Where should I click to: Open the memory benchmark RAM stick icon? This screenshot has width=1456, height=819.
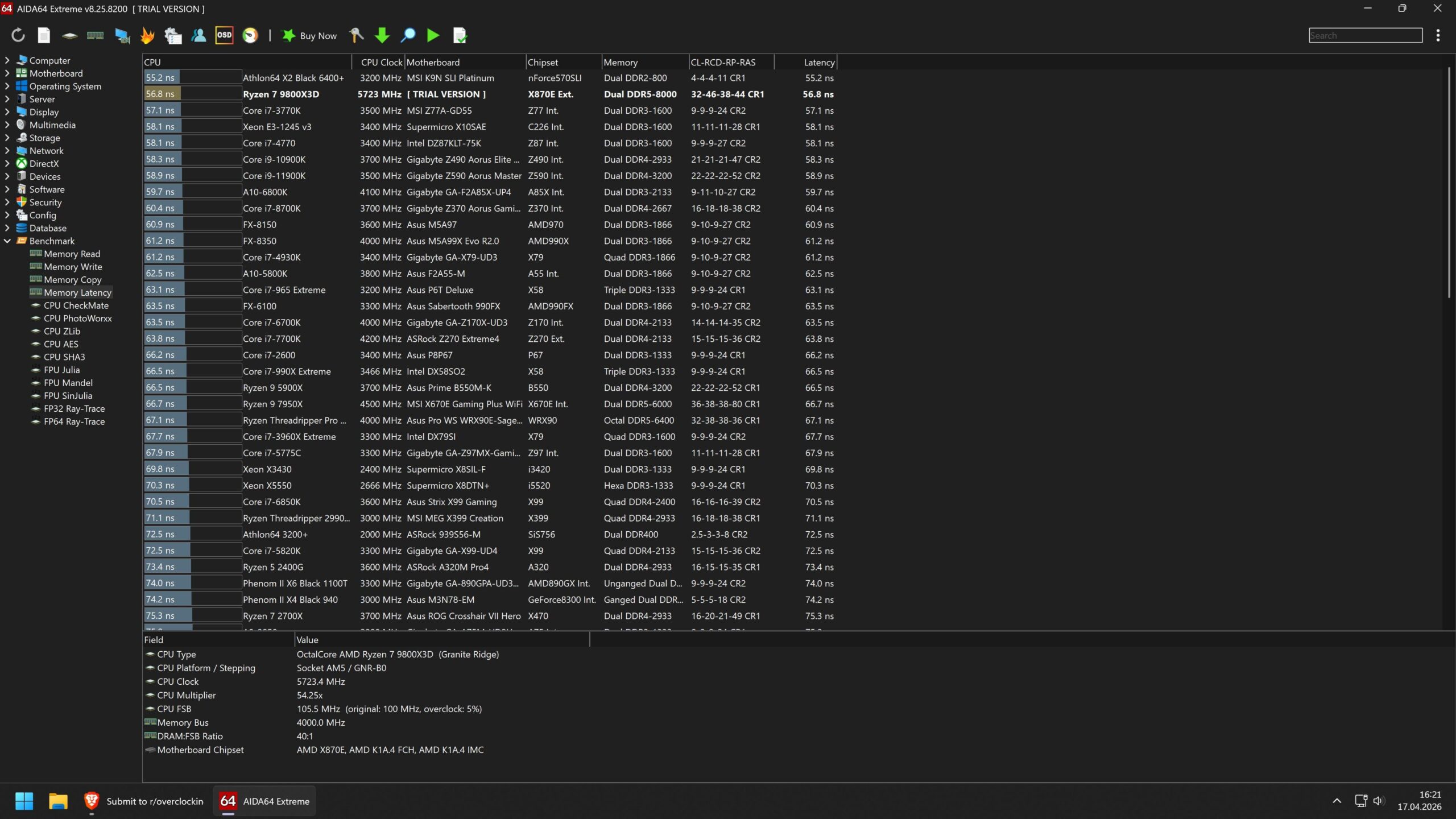(x=95, y=35)
